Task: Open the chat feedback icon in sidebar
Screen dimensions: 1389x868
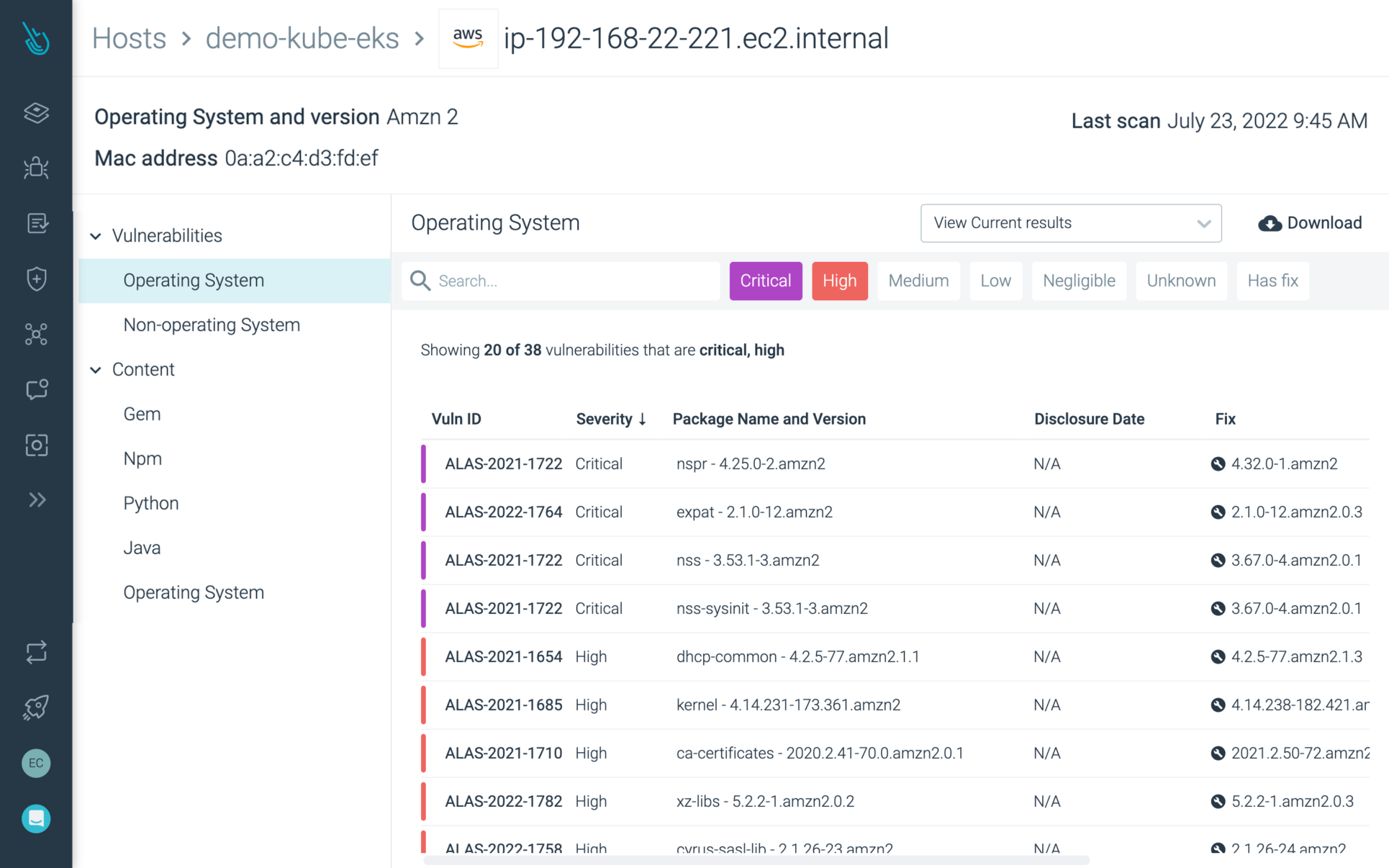Action: point(36,389)
